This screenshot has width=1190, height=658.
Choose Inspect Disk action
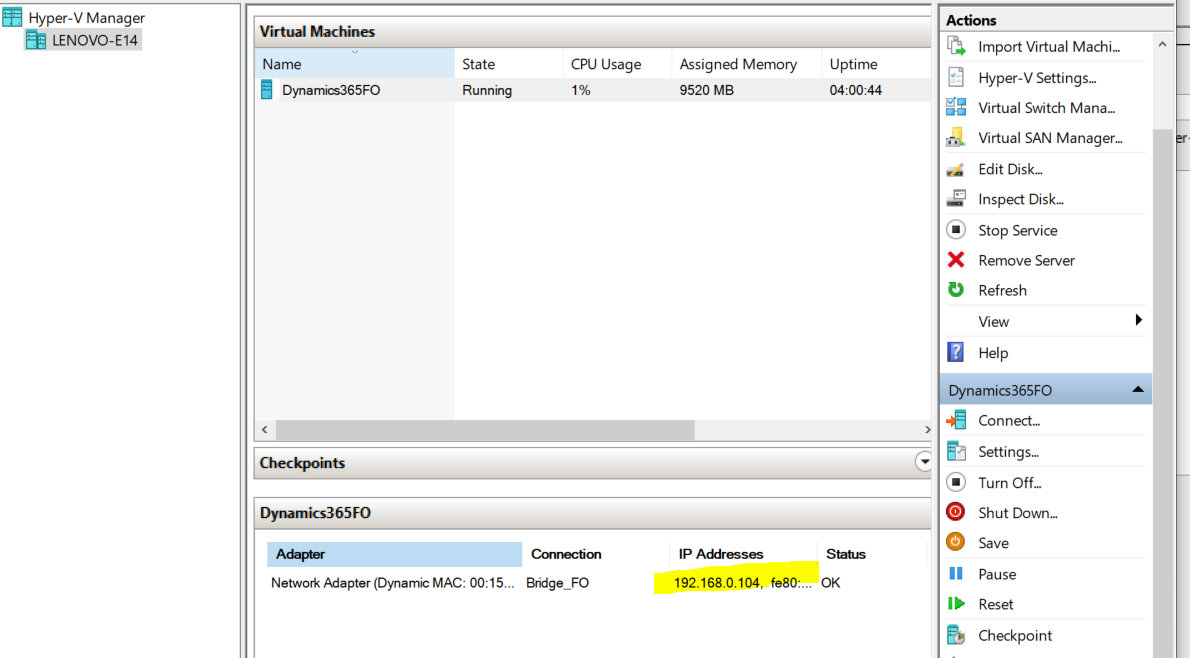pyautogui.click(x=1021, y=199)
